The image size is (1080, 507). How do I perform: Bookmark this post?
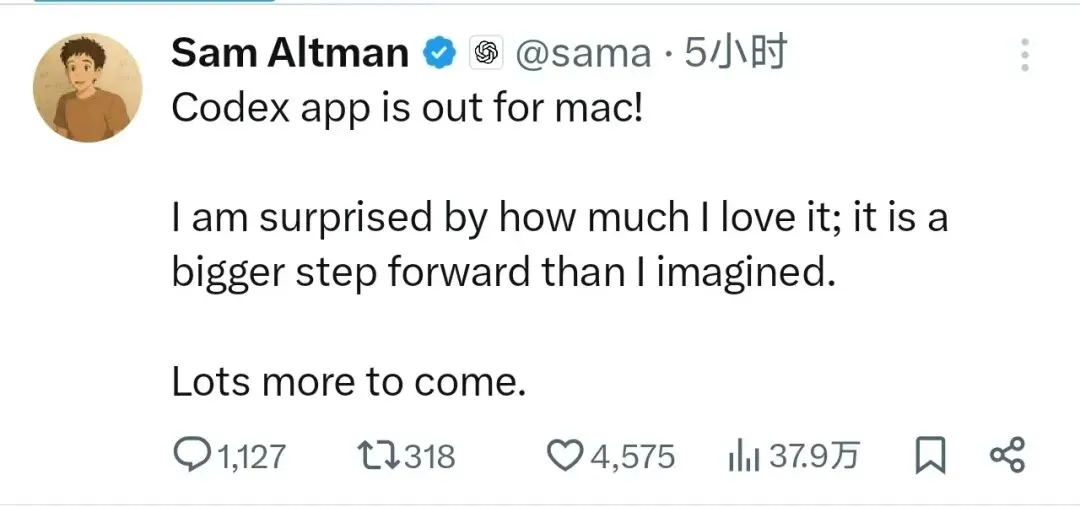click(931, 456)
